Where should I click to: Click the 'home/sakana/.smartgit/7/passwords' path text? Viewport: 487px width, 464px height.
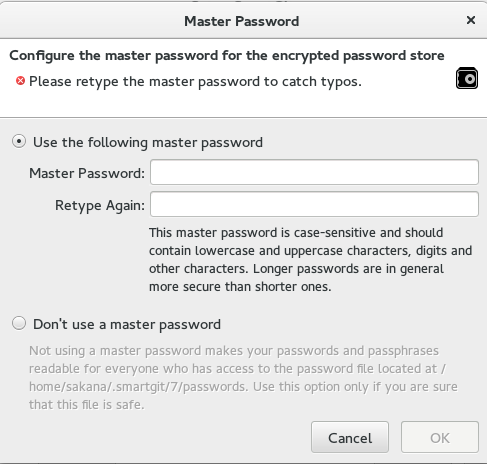pyautogui.click(x=138, y=387)
